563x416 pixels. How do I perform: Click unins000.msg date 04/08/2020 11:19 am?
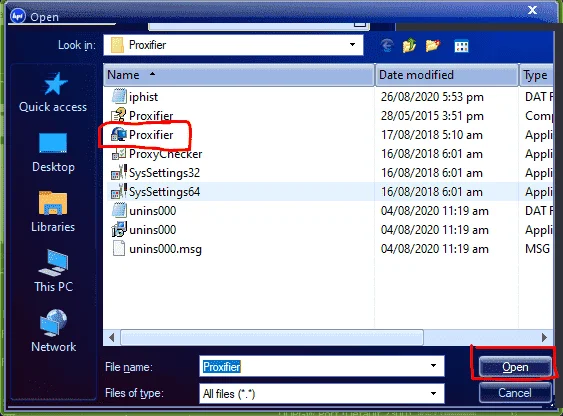(434, 249)
